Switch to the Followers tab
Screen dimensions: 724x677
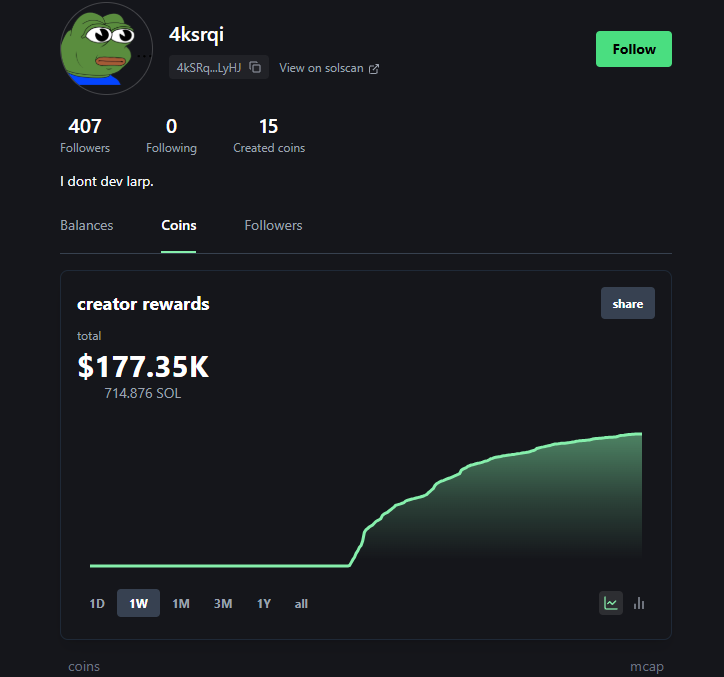(x=273, y=226)
